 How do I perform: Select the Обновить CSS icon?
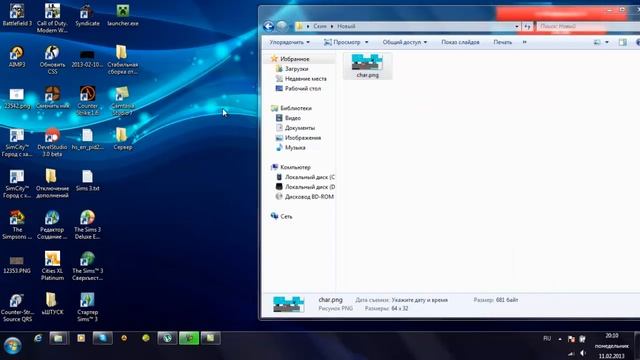(x=52, y=60)
